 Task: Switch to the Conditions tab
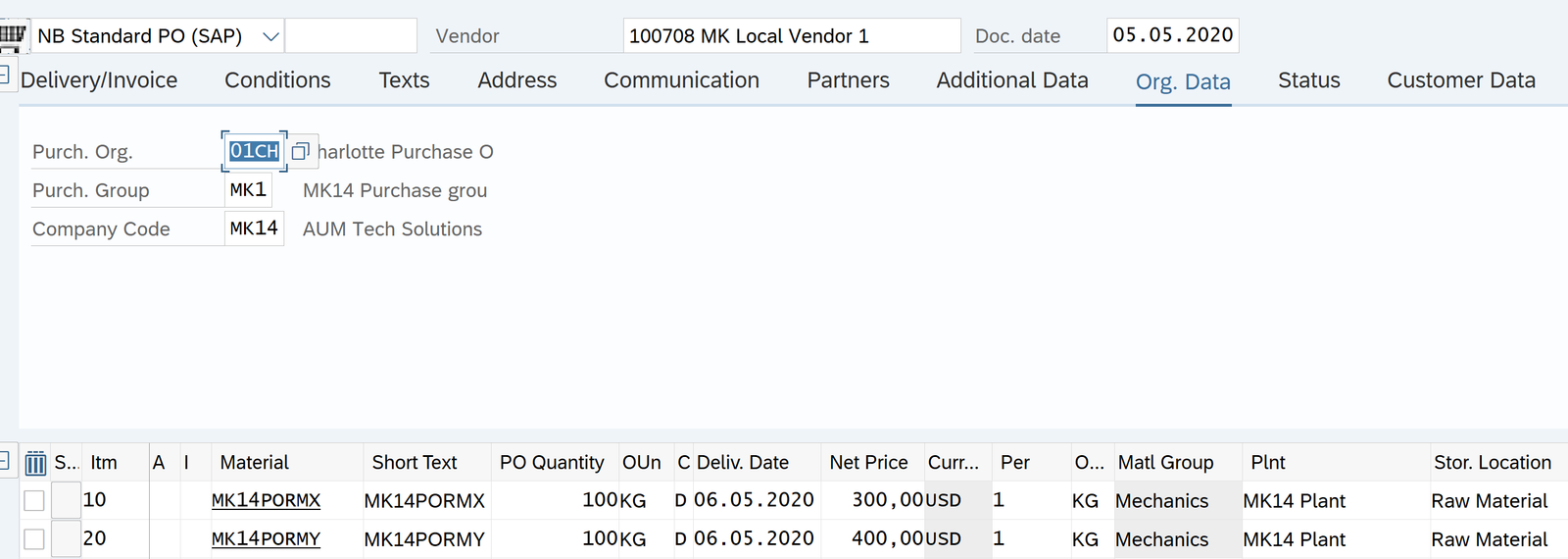(x=277, y=80)
